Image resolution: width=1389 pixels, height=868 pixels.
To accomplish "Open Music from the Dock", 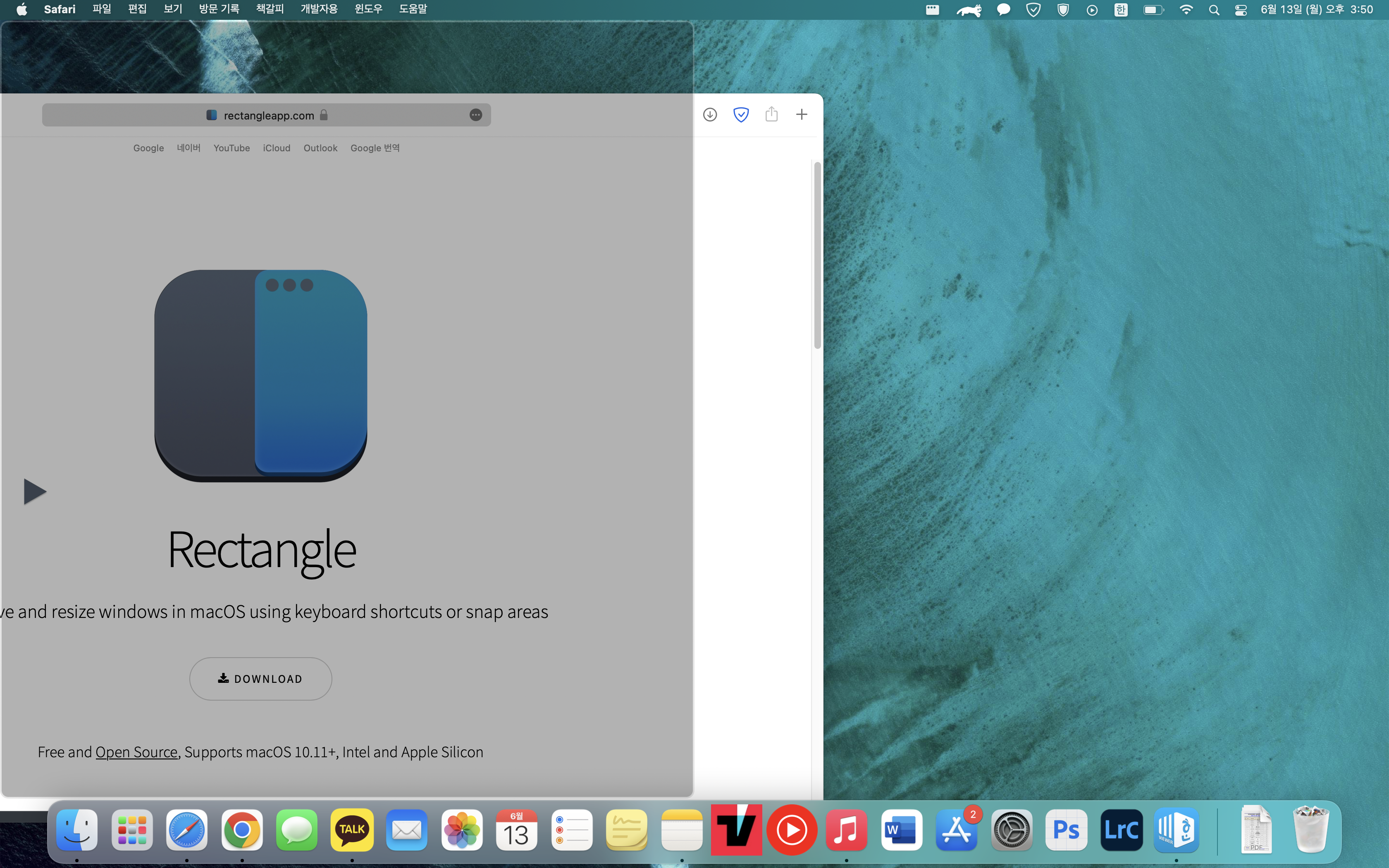I will coord(847,830).
